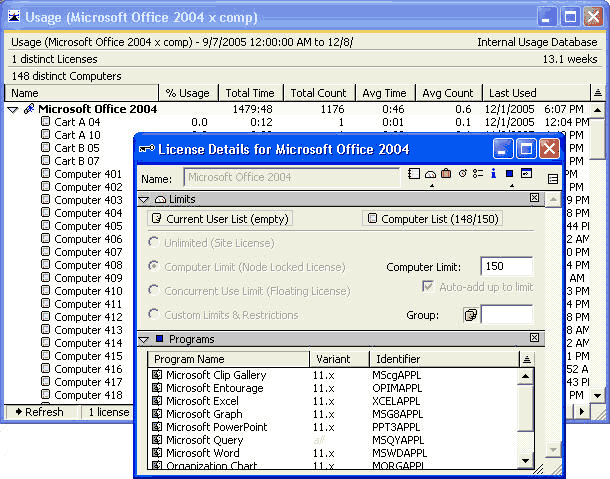Image resolution: width=610 pixels, height=479 pixels.
Task: Close the Limits pane with its X box
Action: [534, 198]
